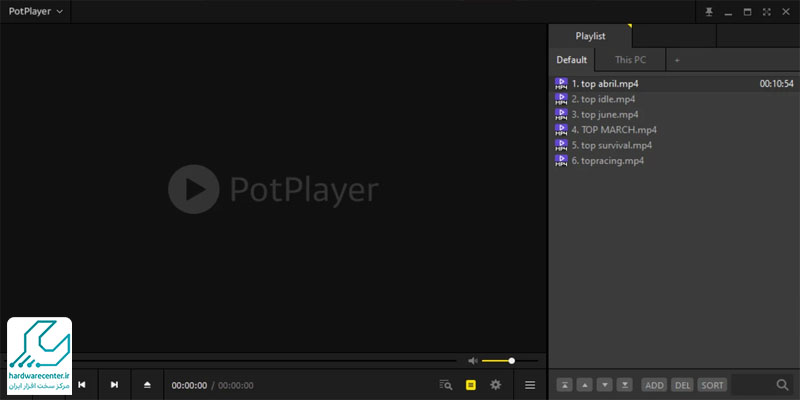Move selected playlist item down one
Image resolution: width=800 pixels, height=400 pixels.
605,385
